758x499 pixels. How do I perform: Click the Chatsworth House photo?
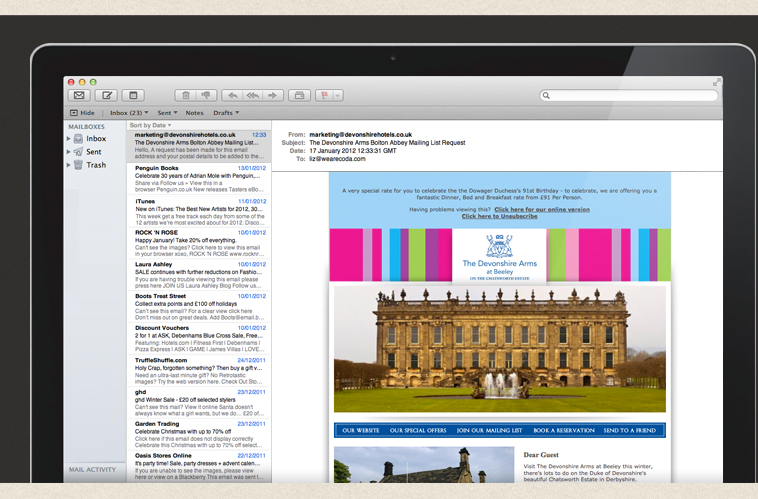click(499, 349)
